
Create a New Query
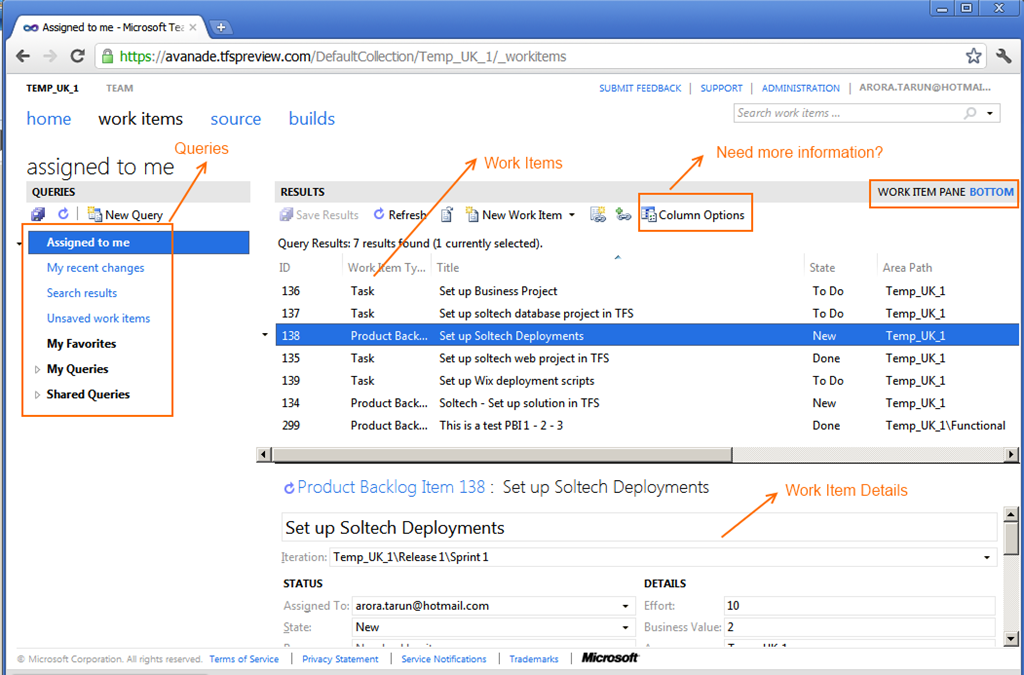[x=125, y=215]
